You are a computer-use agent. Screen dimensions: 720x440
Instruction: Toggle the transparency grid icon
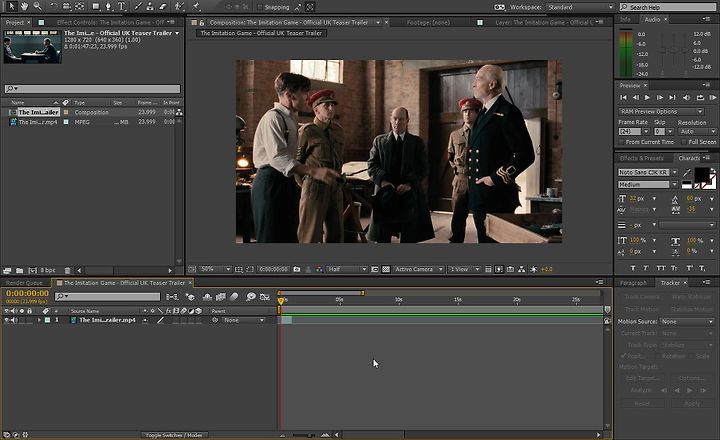tap(386, 269)
